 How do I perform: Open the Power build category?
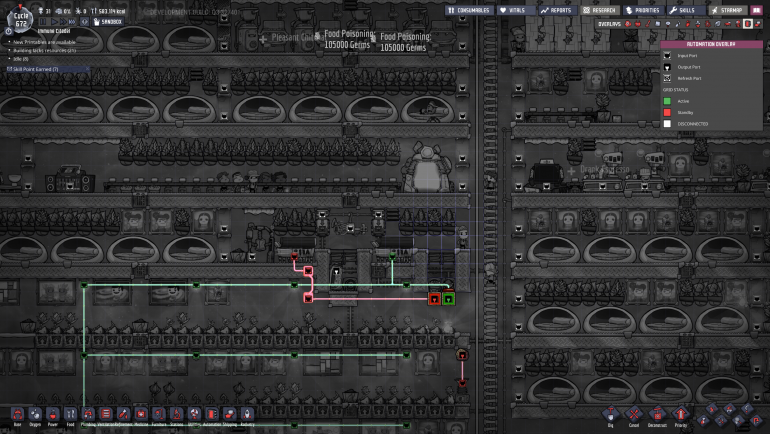coord(53,415)
